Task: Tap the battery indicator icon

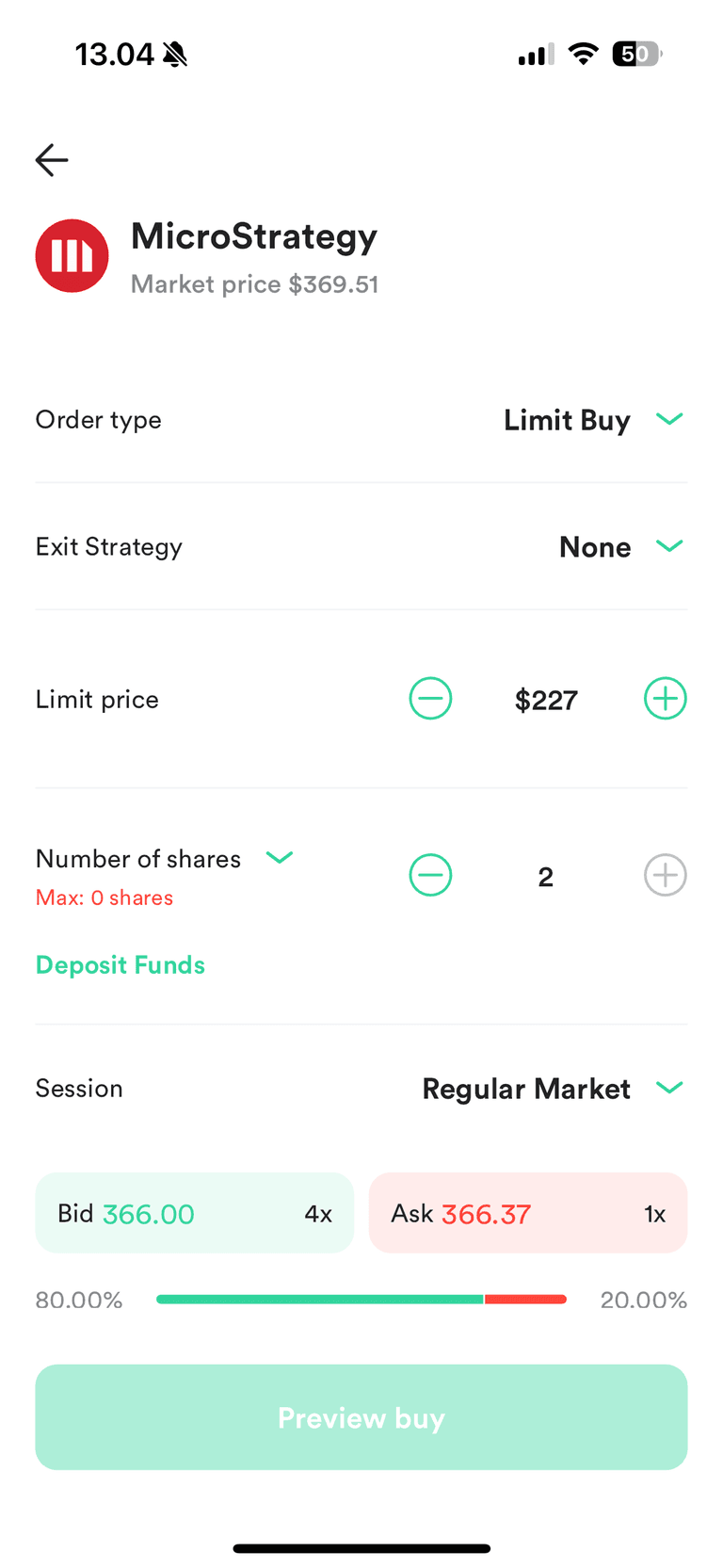Action: coord(636,55)
